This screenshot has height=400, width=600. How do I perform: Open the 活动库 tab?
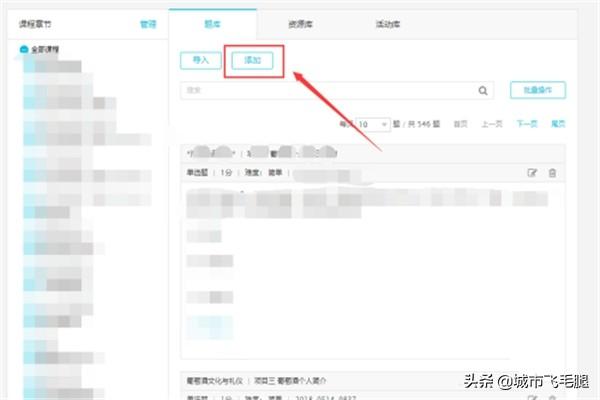[x=388, y=24]
